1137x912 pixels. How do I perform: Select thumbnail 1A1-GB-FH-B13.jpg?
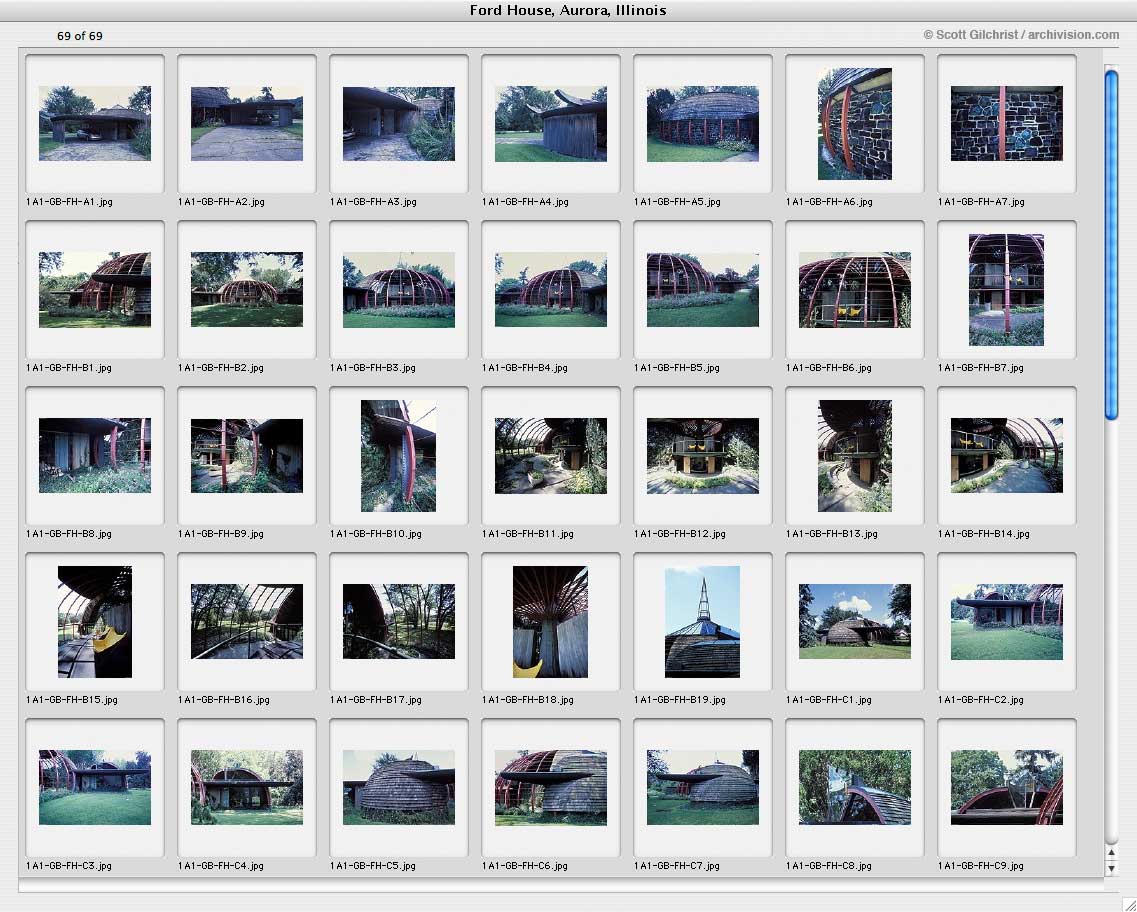click(x=855, y=455)
